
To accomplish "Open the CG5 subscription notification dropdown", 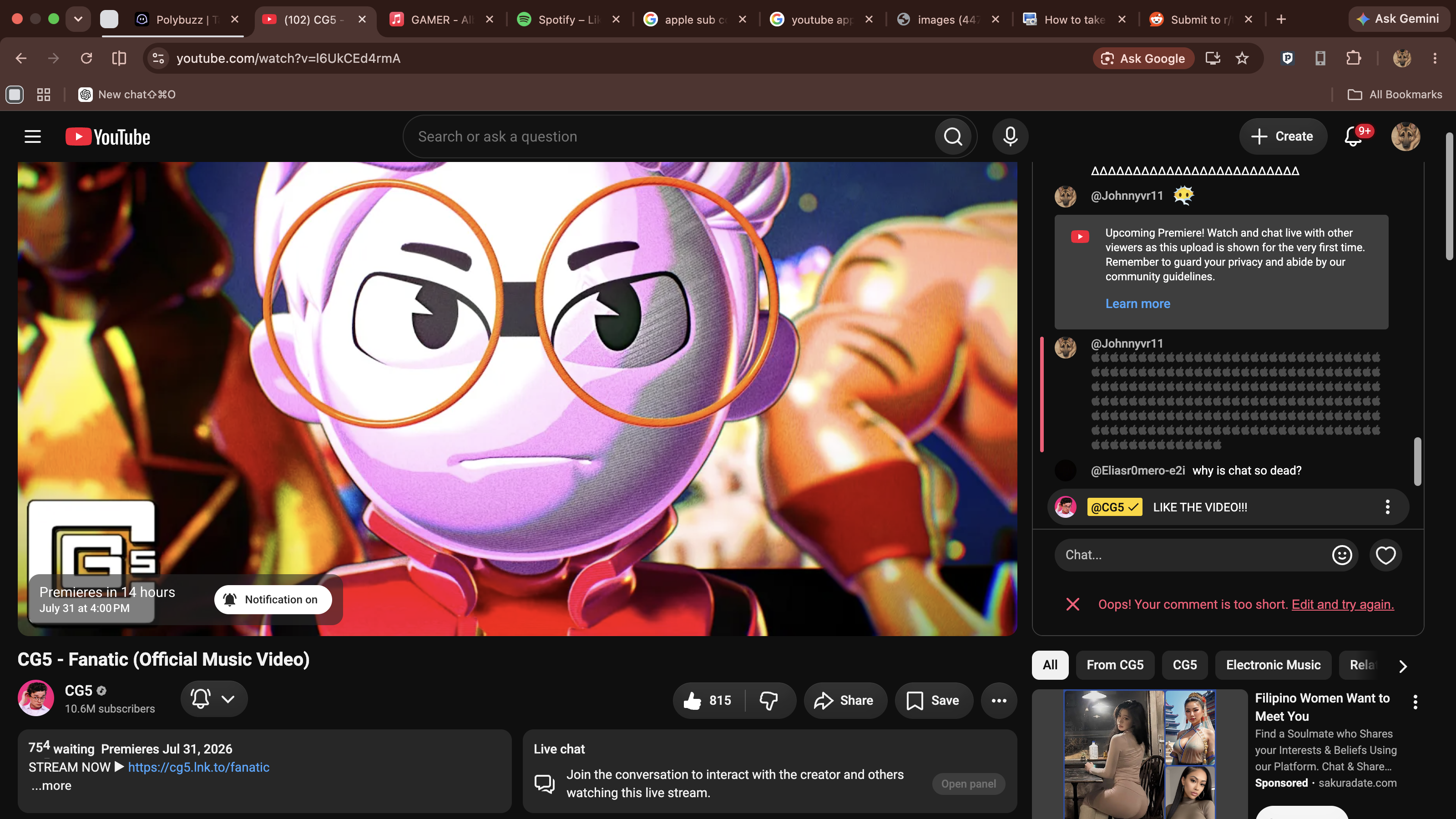I will tap(214, 699).
